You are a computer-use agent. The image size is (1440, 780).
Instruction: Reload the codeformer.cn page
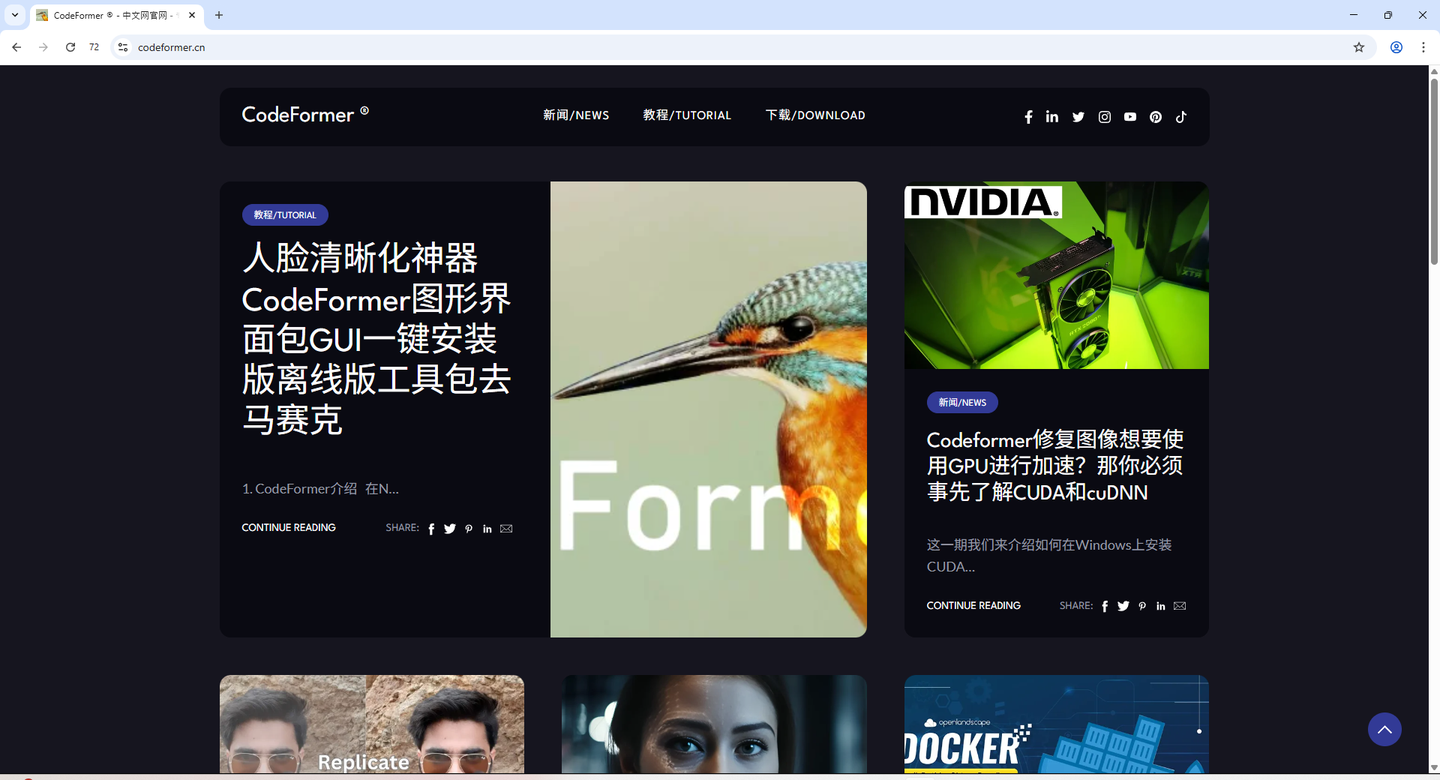(x=70, y=47)
